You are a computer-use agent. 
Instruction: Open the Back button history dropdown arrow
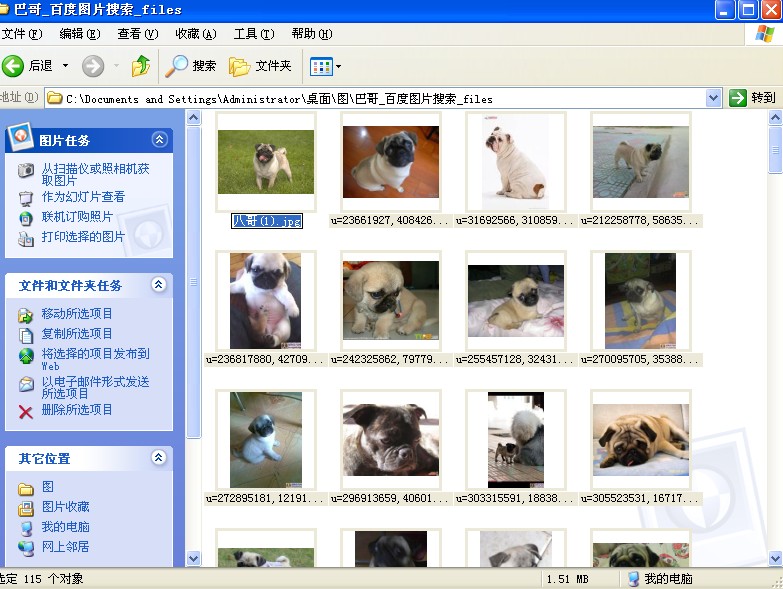click(x=65, y=66)
